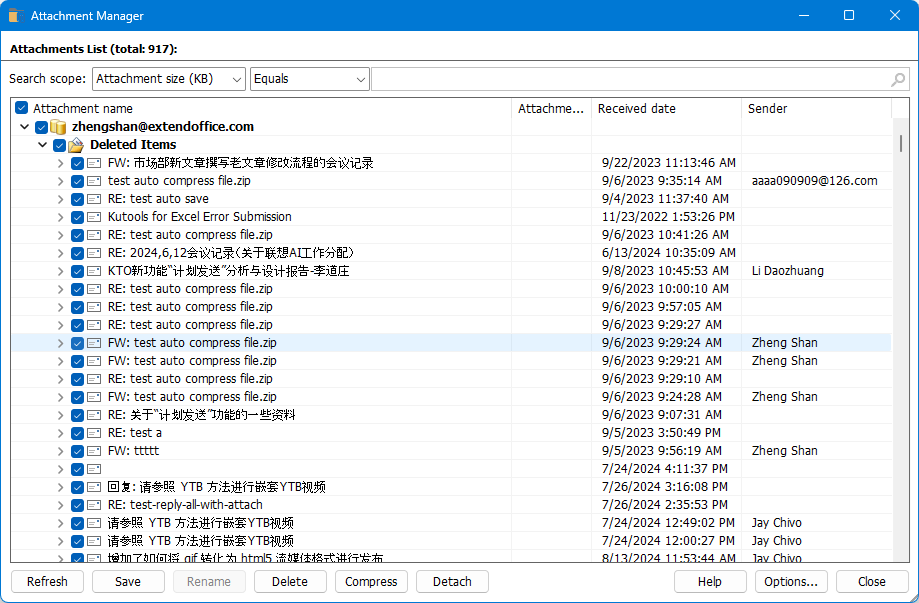Click the Attachment Manager title bar icon
Viewport: 919px width, 603px height.
click(x=14, y=15)
